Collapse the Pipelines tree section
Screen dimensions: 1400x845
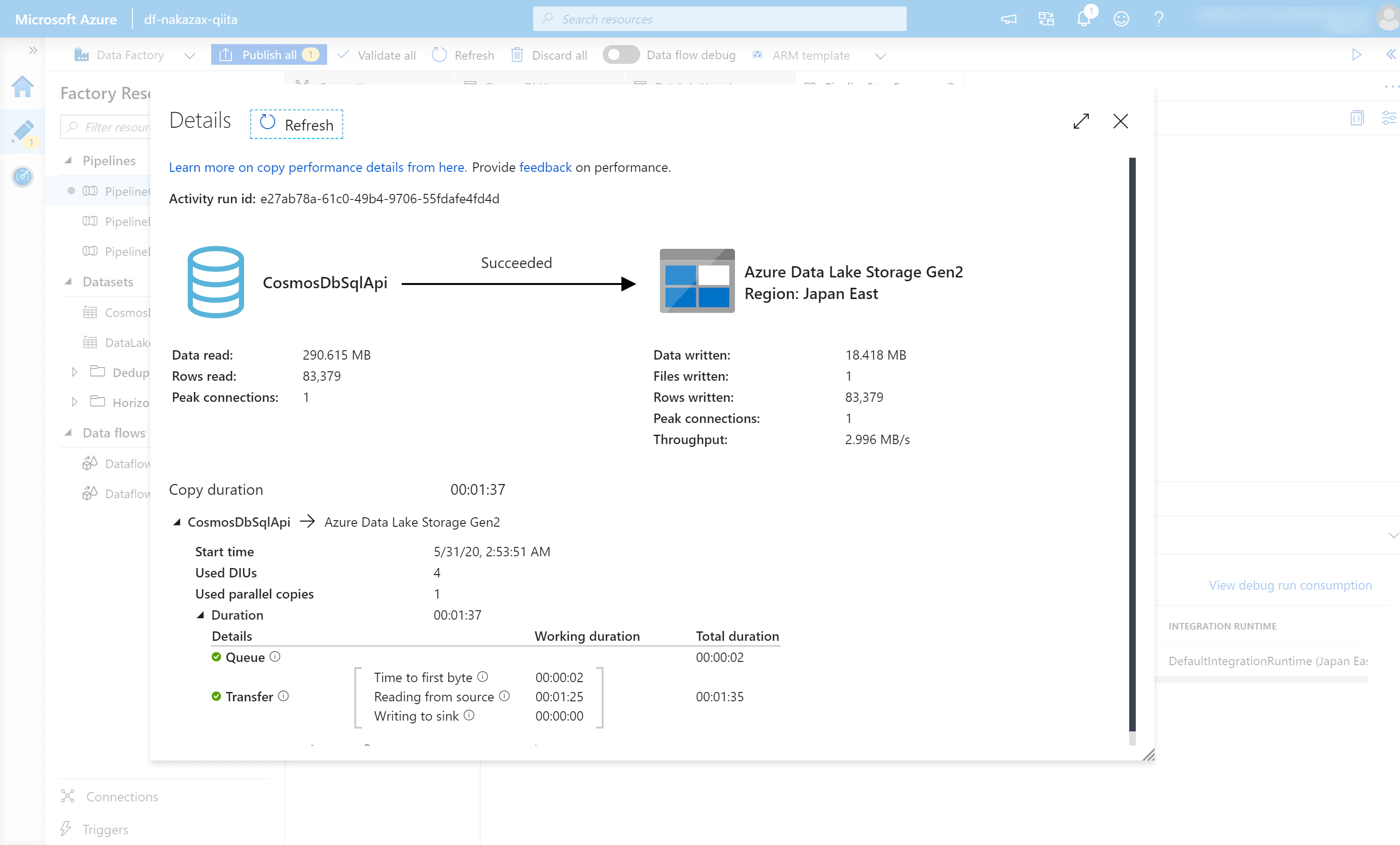[68, 160]
